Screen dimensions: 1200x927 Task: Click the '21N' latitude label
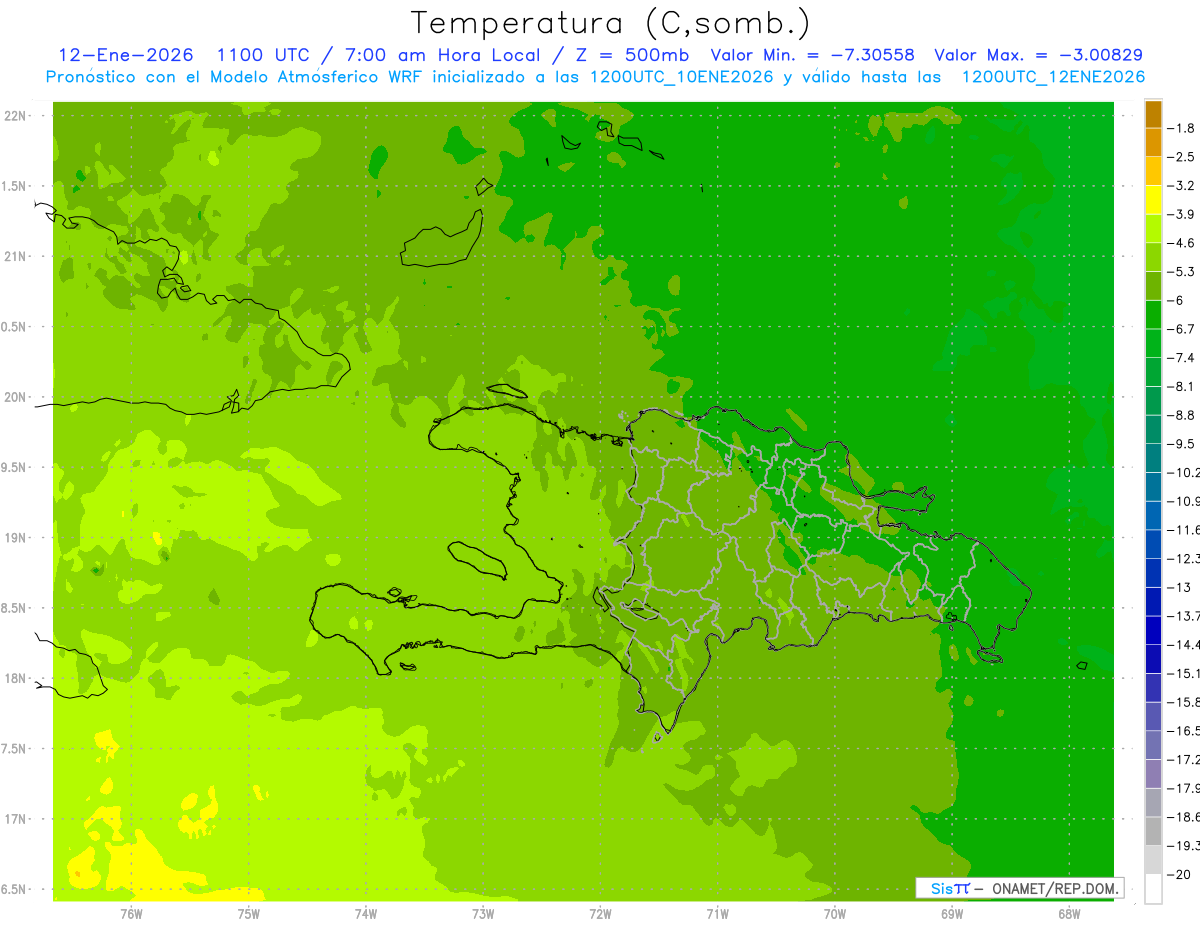pyautogui.click(x=16, y=256)
